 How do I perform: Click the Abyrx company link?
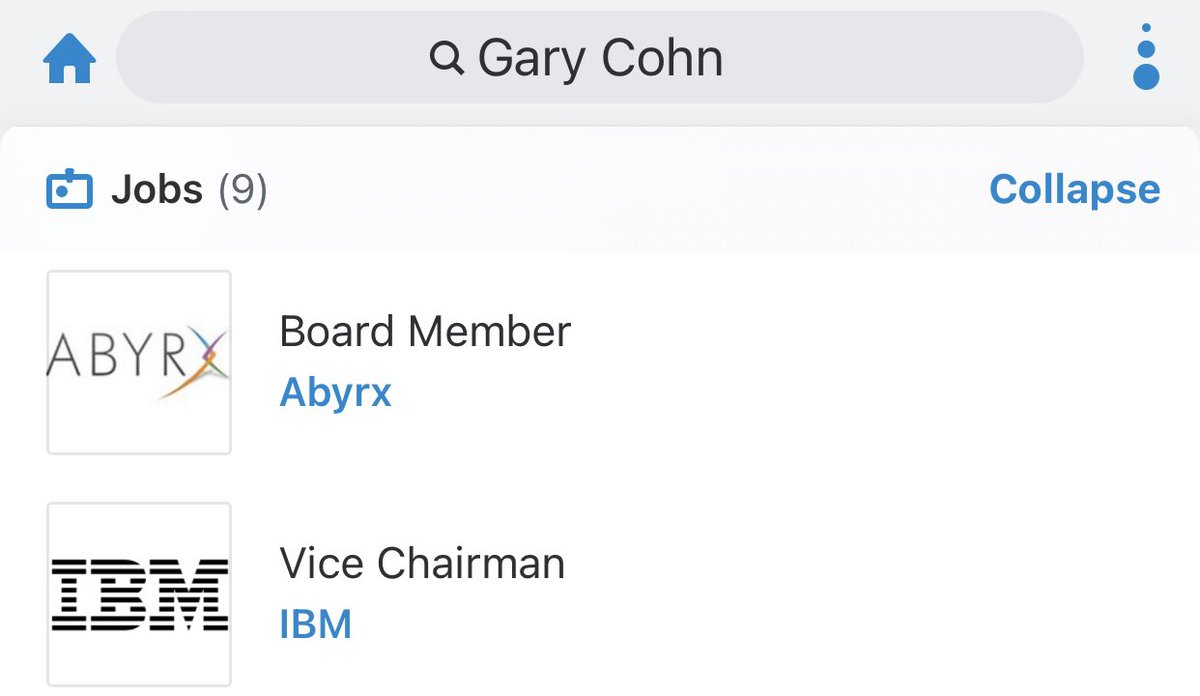pos(335,393)
